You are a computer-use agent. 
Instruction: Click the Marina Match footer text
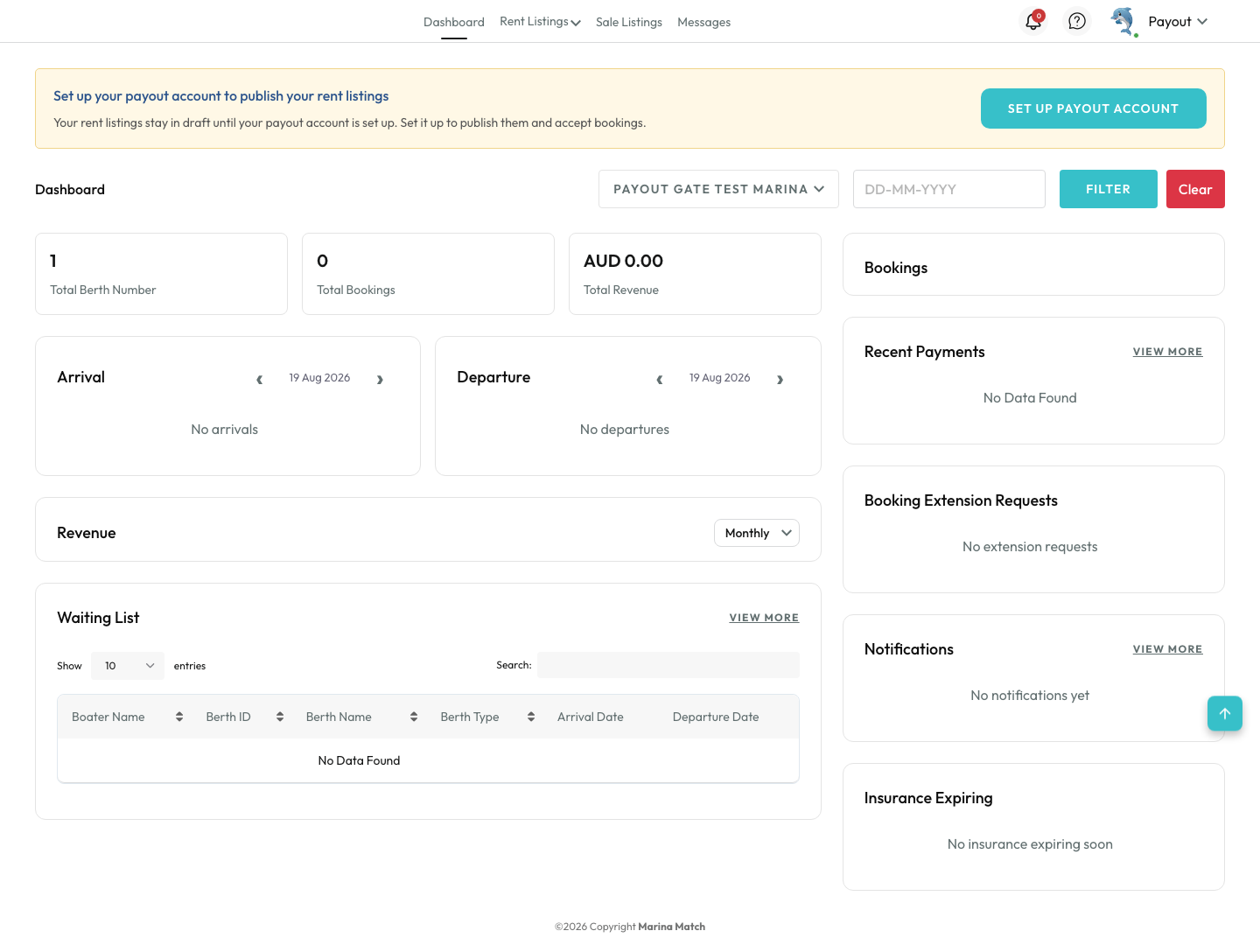click(672, 927)
